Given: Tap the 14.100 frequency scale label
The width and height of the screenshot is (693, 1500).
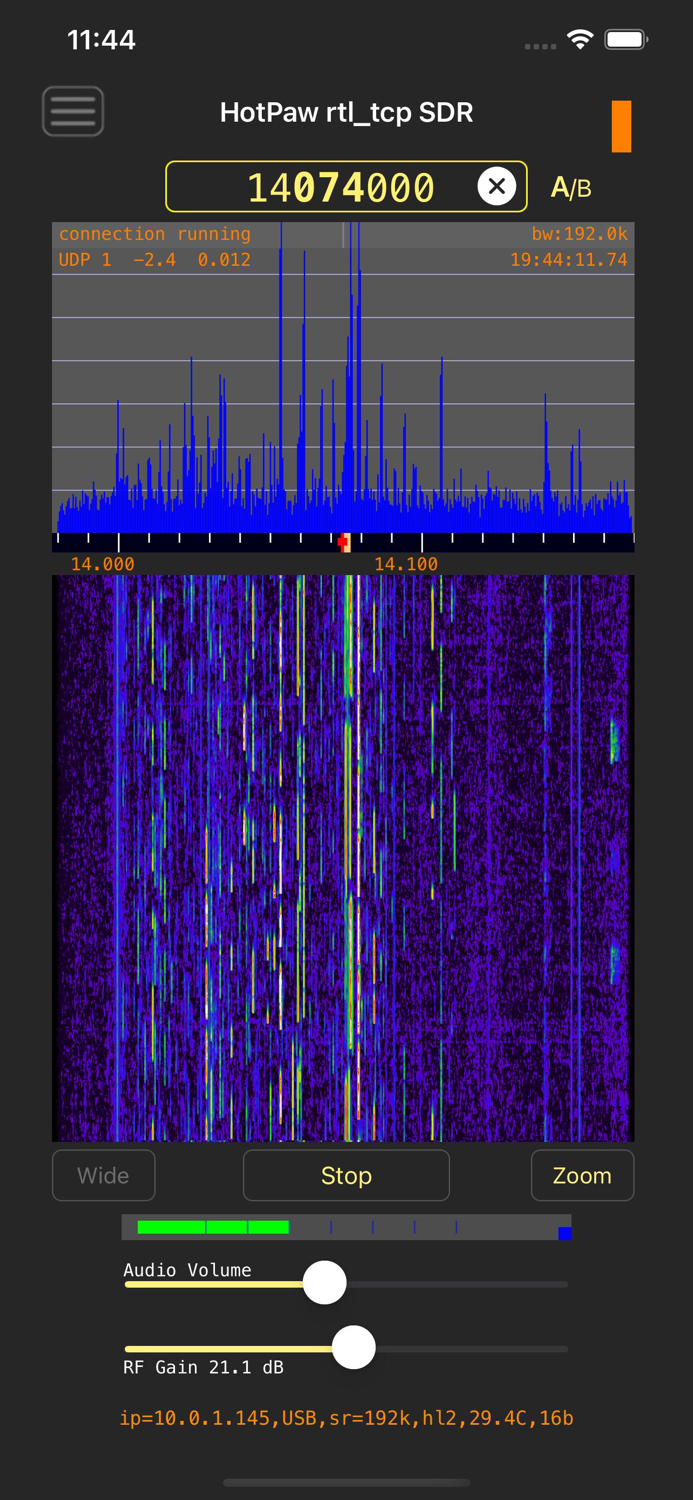Looking at the screenshot, I should (405, 564).
